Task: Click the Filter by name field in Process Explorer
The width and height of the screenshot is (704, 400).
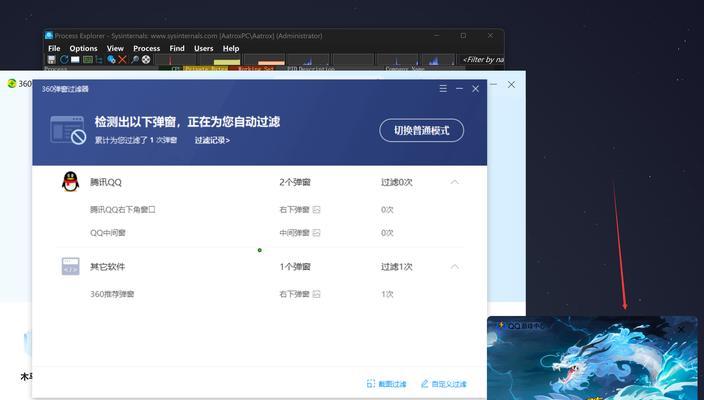Action: (x=481, y=60)
